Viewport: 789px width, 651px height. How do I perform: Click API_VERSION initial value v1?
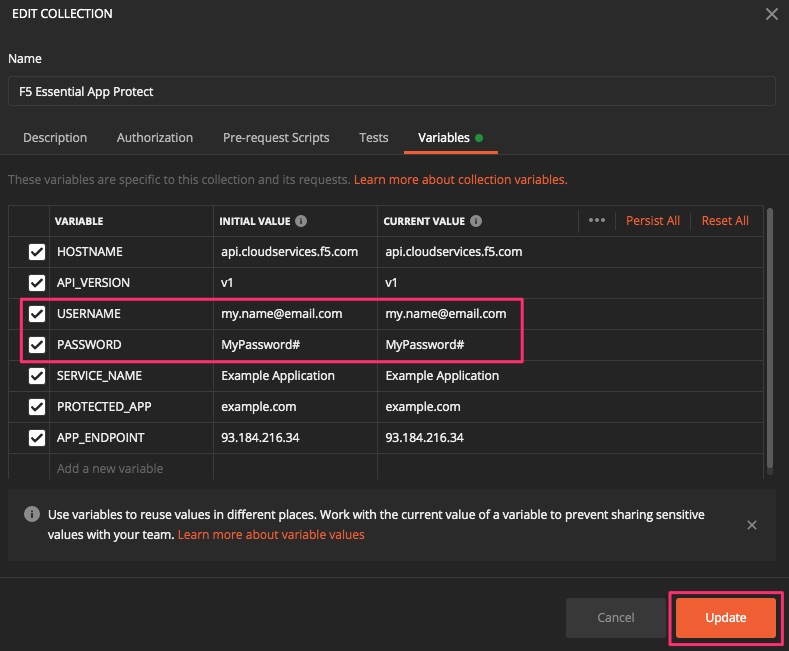227,283
